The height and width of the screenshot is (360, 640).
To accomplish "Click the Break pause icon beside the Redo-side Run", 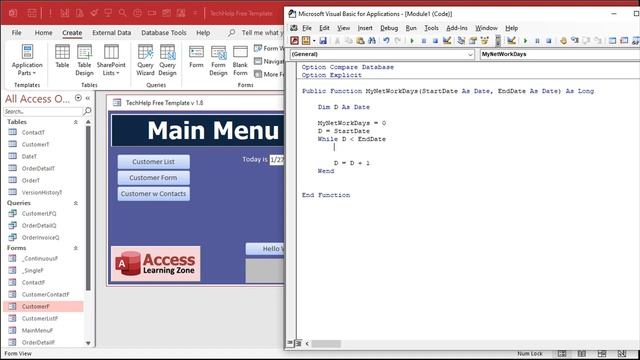I will click(x=424, y=40).
